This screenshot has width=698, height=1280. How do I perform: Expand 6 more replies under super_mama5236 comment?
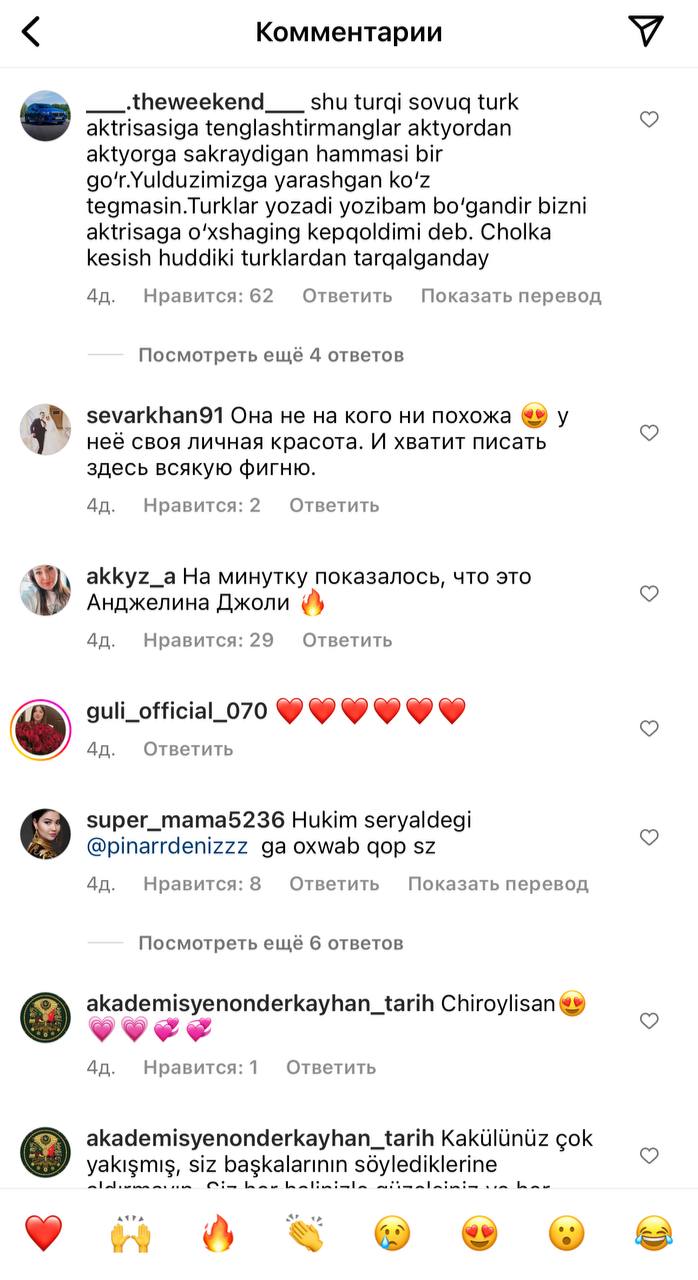271,943
